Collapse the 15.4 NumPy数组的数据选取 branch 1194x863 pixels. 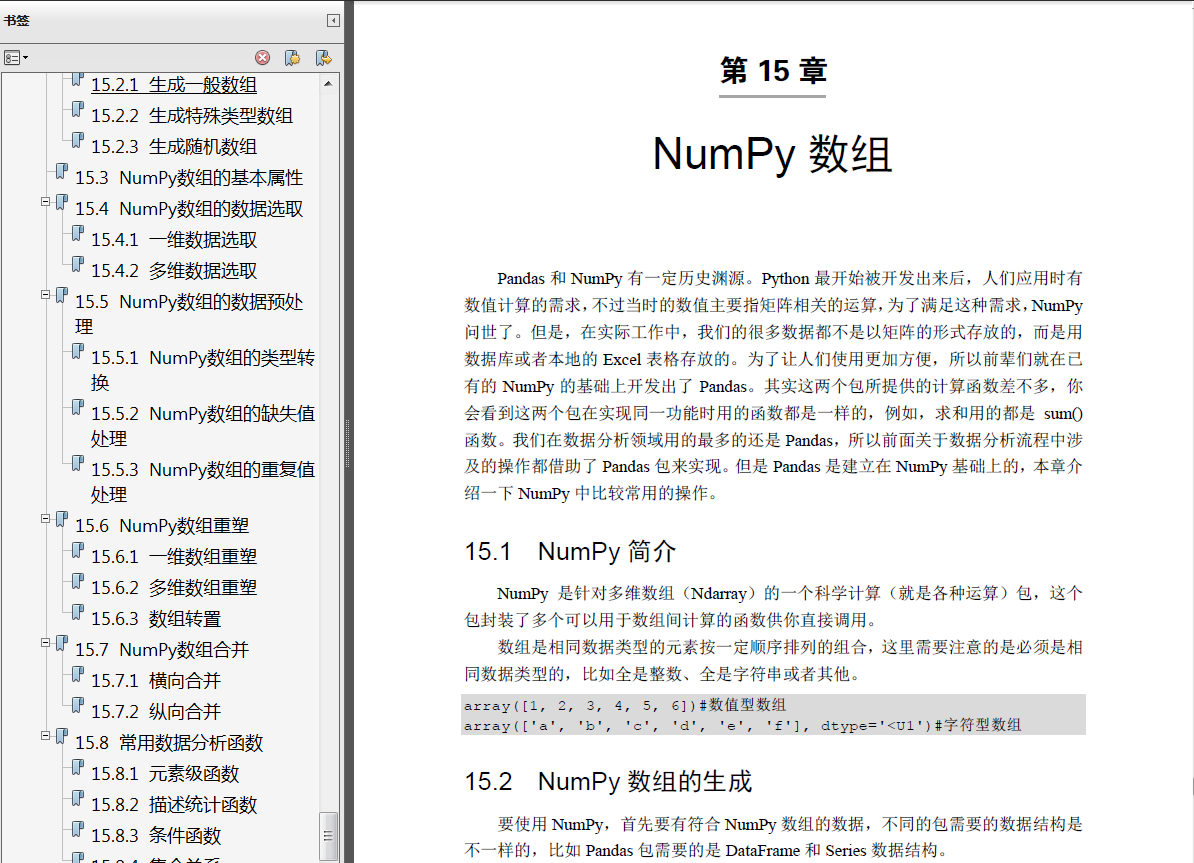[46, 202]
